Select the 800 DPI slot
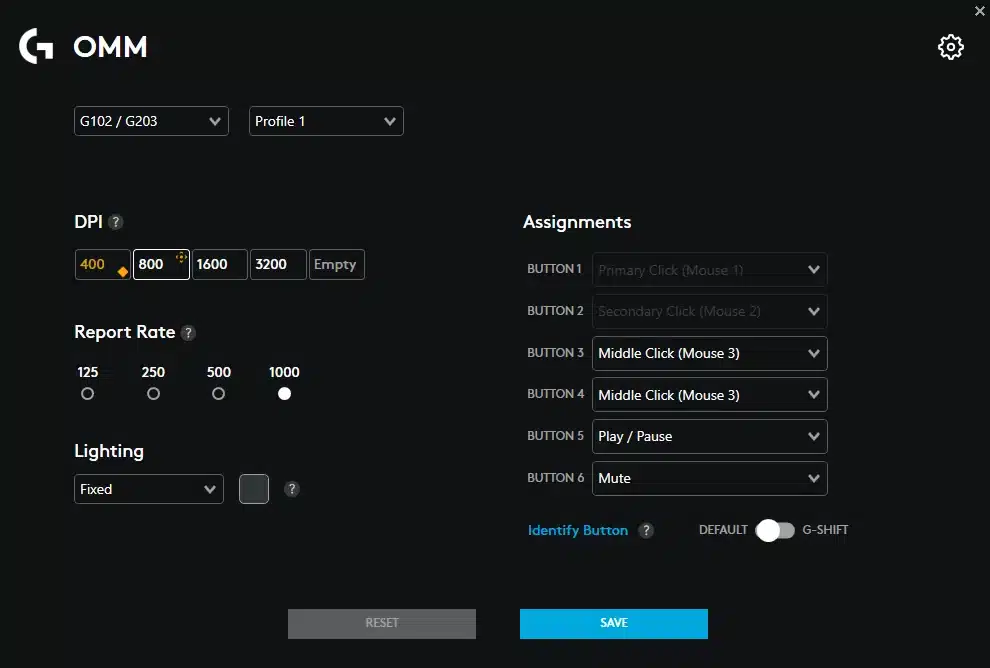This screenshot has width=990, height=668. (x=161, y=265)
